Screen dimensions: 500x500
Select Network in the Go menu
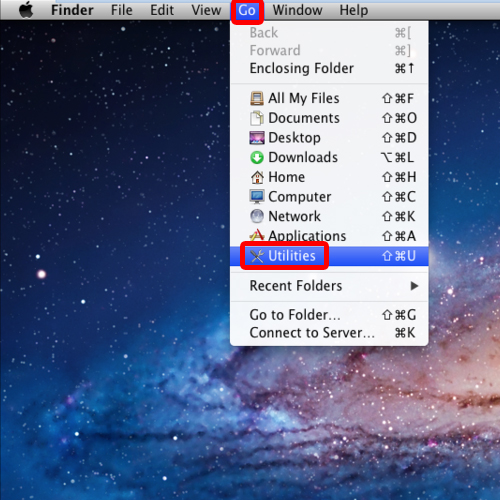click(x=329, y=216)
